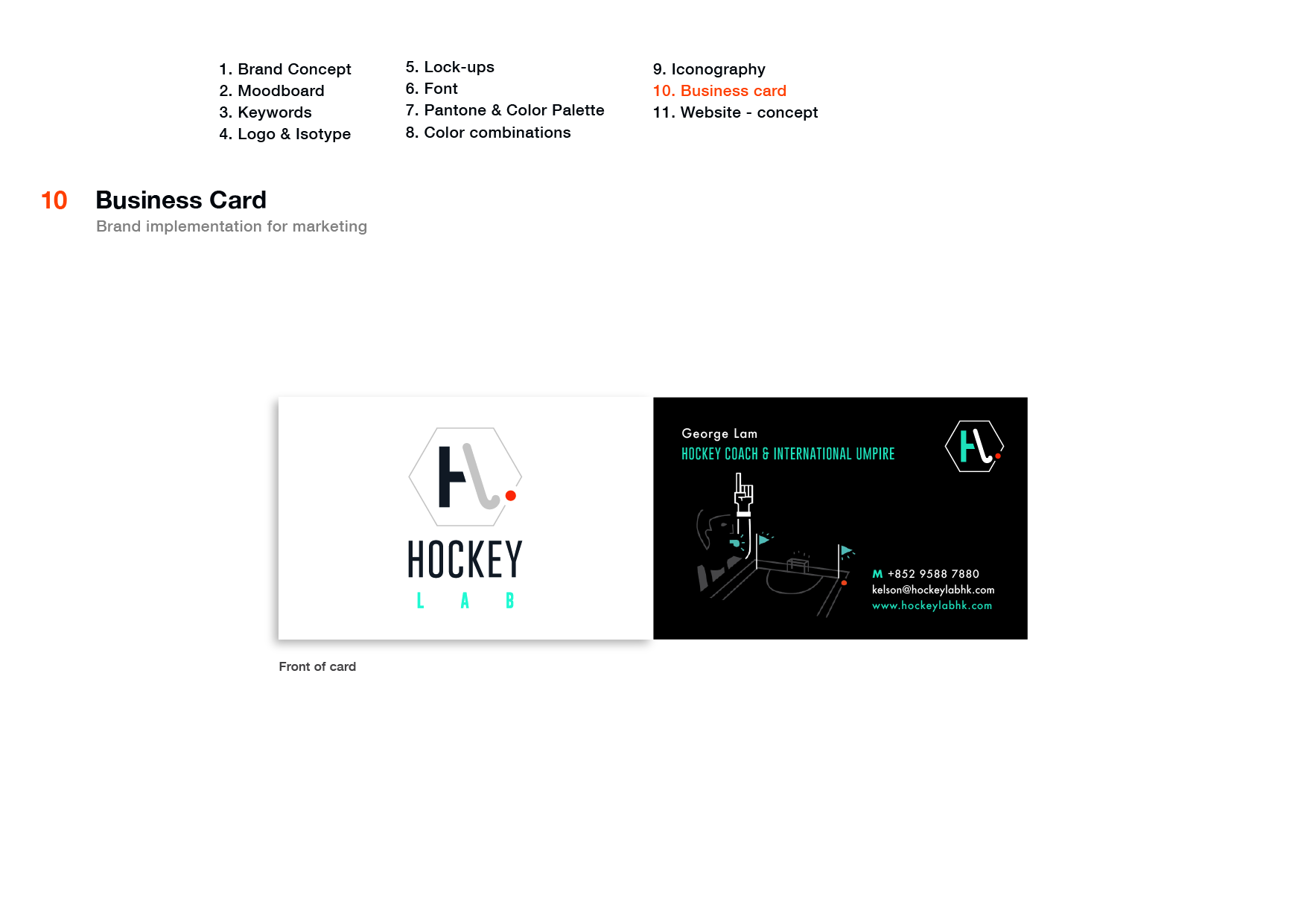Viewport: 1307px width, 924px height.
Task: Click the umpire whistle illustration
Action: (736, 544)
